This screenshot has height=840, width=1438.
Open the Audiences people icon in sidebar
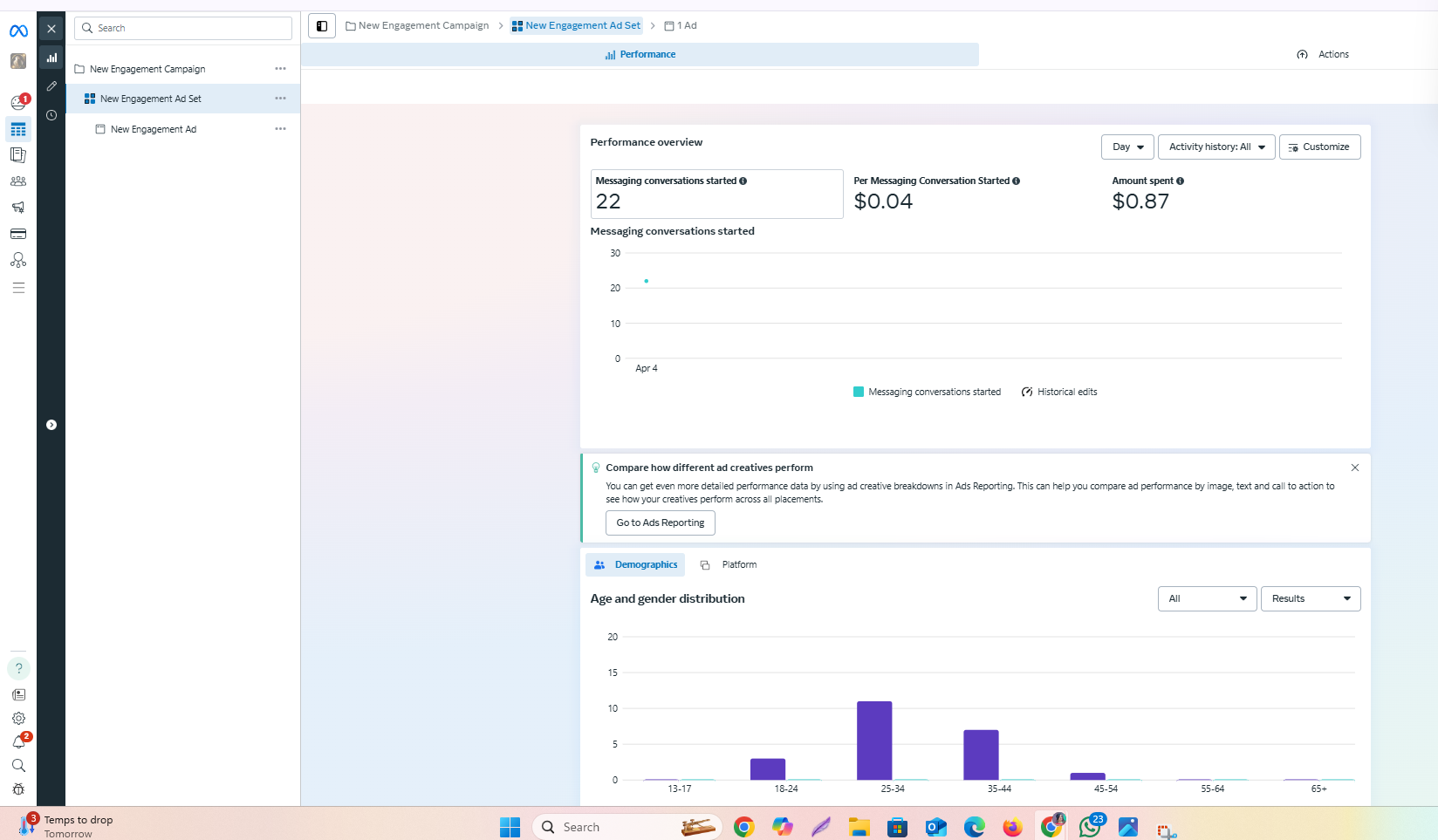18,181
